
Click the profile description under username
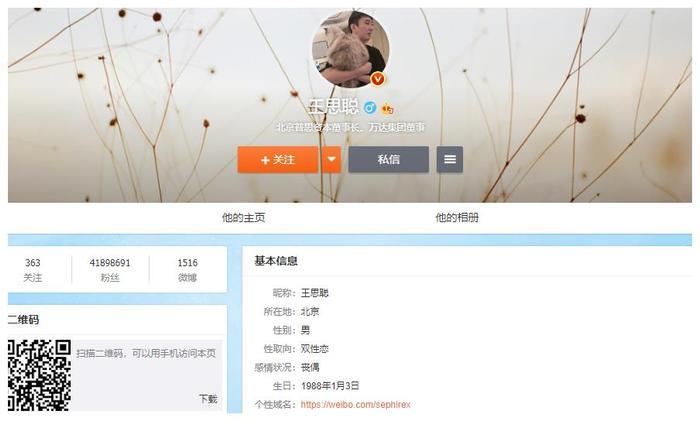(350, 128)
